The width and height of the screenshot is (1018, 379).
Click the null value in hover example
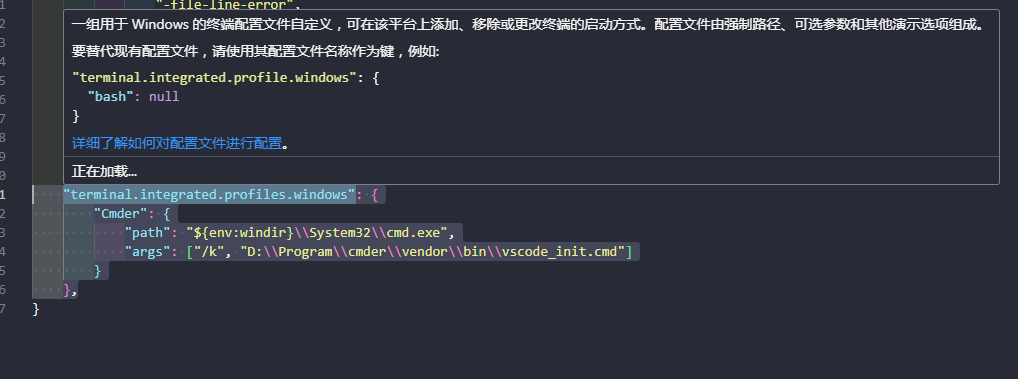tap(164, 97)
